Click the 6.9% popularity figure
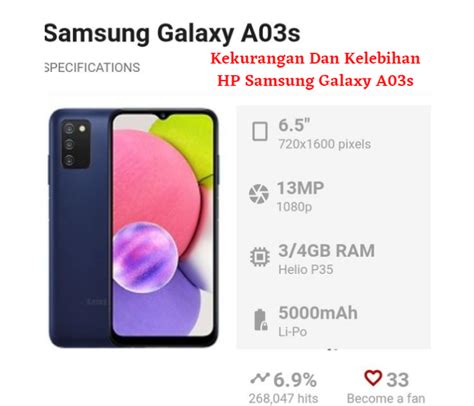 click(295, 380)
